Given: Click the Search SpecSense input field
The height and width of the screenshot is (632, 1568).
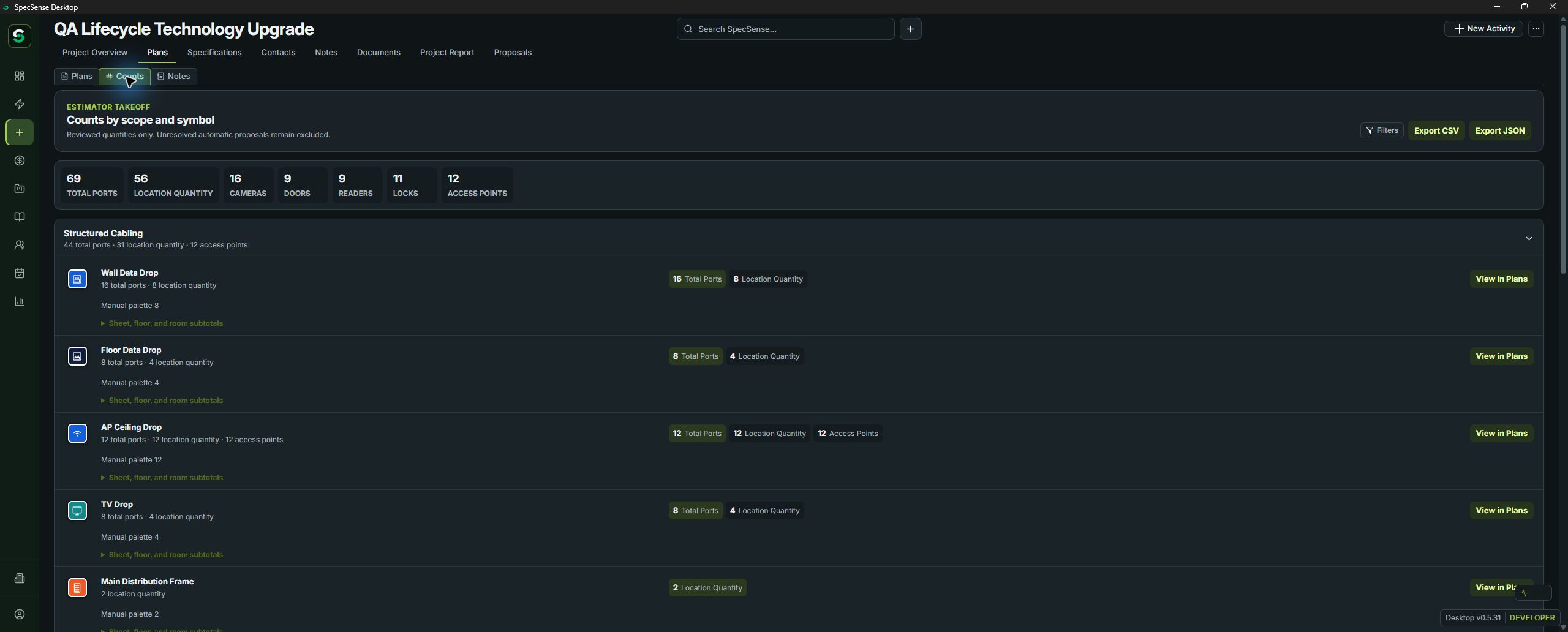Looking at the screenshot, I should (785, 29).
